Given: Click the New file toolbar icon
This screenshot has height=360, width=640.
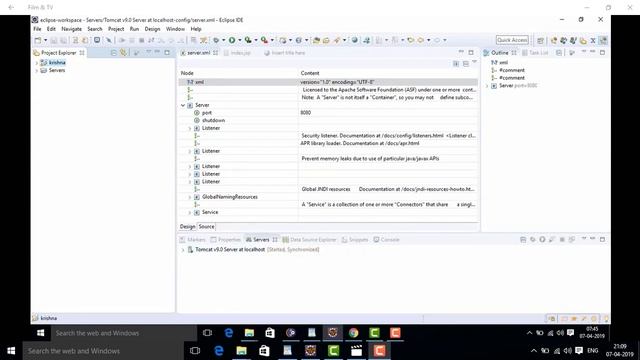Looking at the screenshot, I should tap(38, 40).
